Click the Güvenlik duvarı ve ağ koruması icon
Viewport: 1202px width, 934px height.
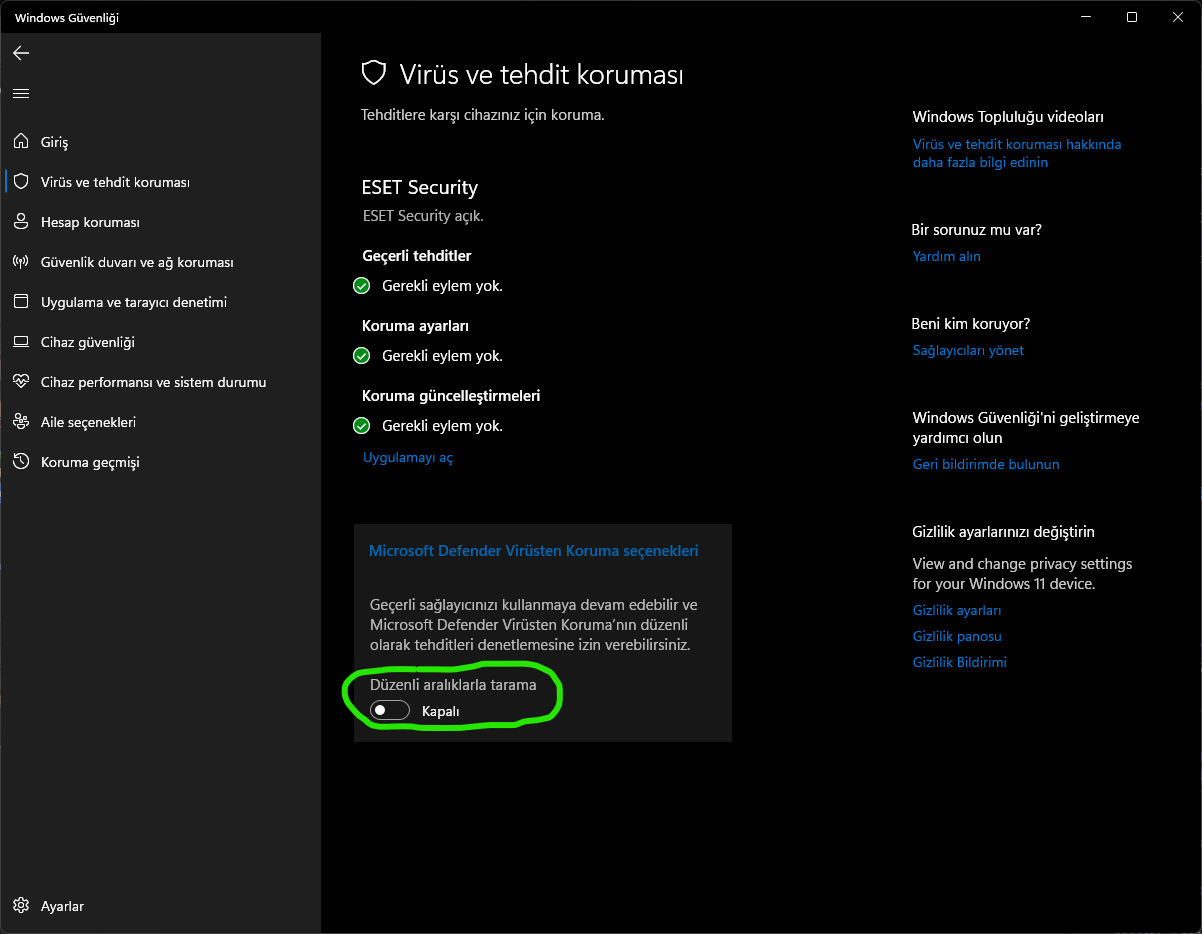click(x=21, y=262)
